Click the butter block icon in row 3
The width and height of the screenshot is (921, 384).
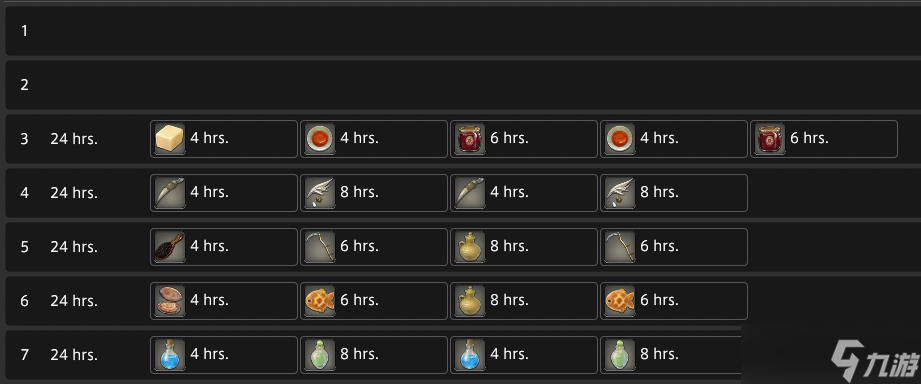(170, 139)
